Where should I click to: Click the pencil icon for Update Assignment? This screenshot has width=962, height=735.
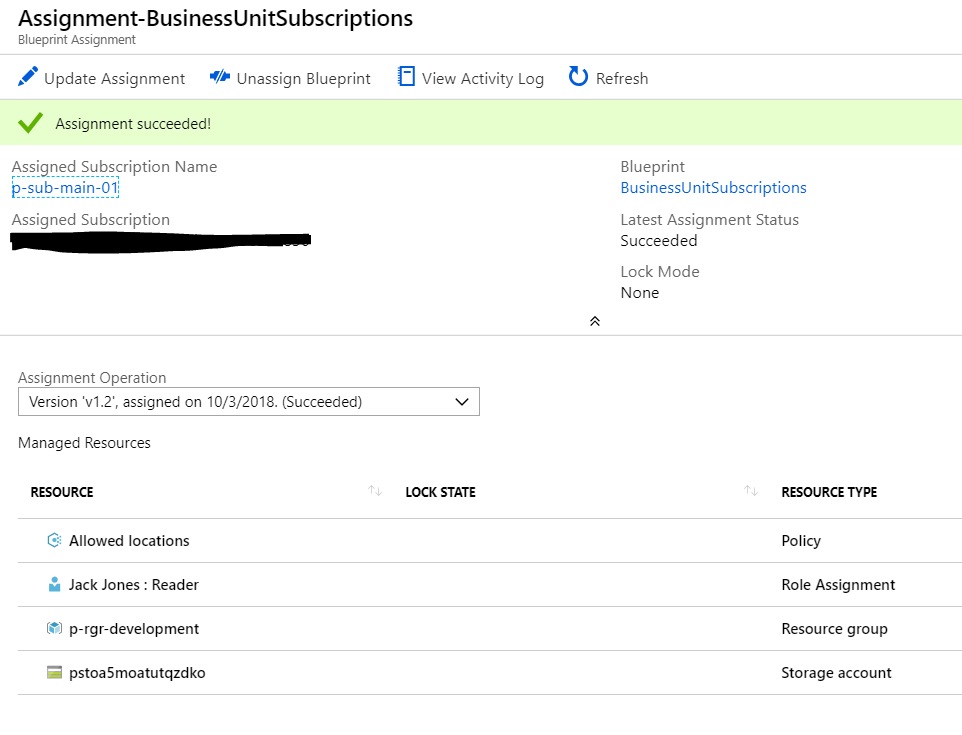coord(28,77)
